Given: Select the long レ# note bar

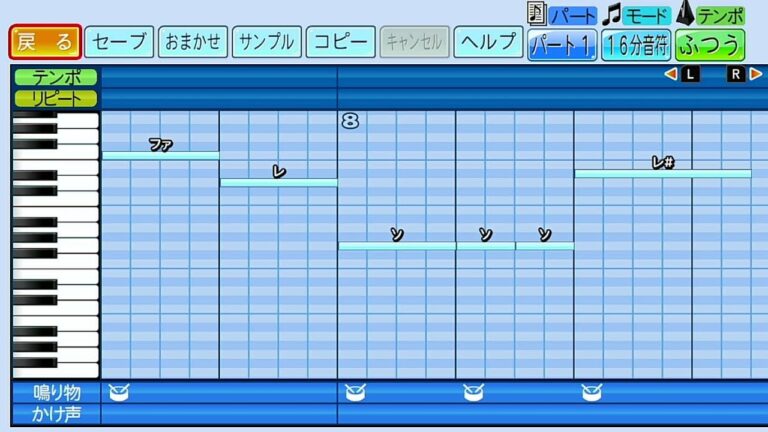Looking at the screenshot, I should (x=662, y=173).
